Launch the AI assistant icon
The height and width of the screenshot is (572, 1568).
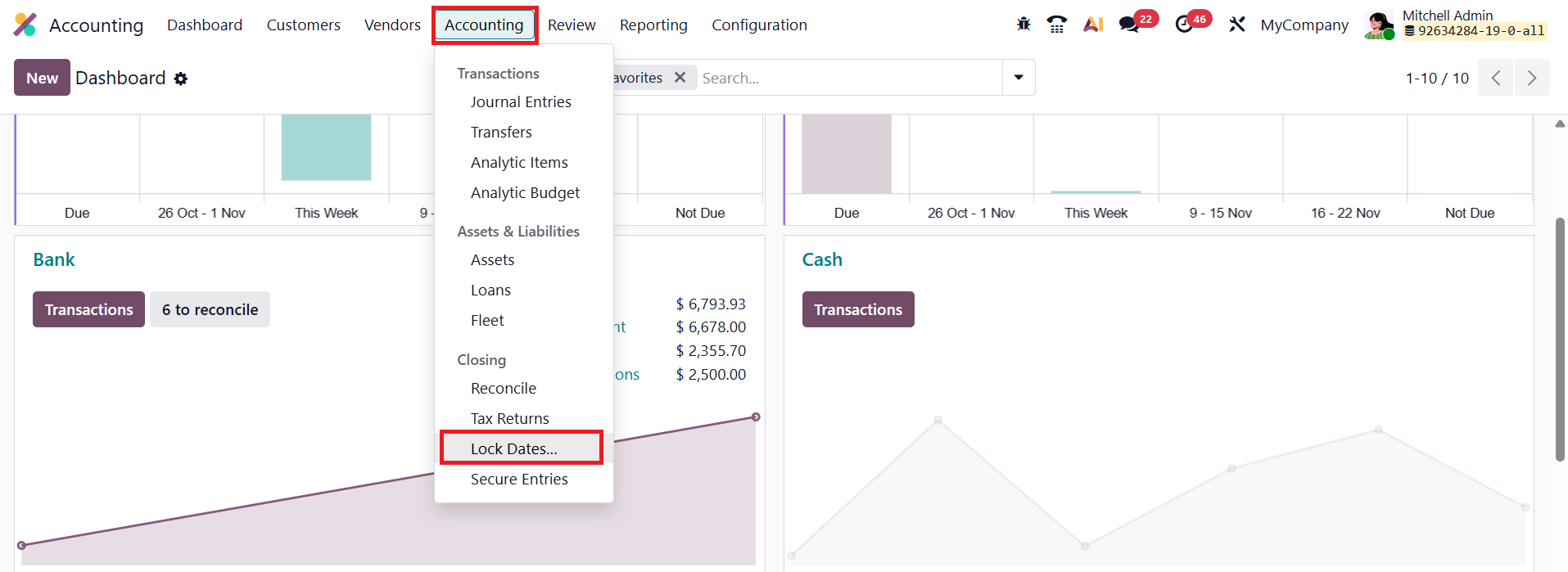tap(1093, 25)
